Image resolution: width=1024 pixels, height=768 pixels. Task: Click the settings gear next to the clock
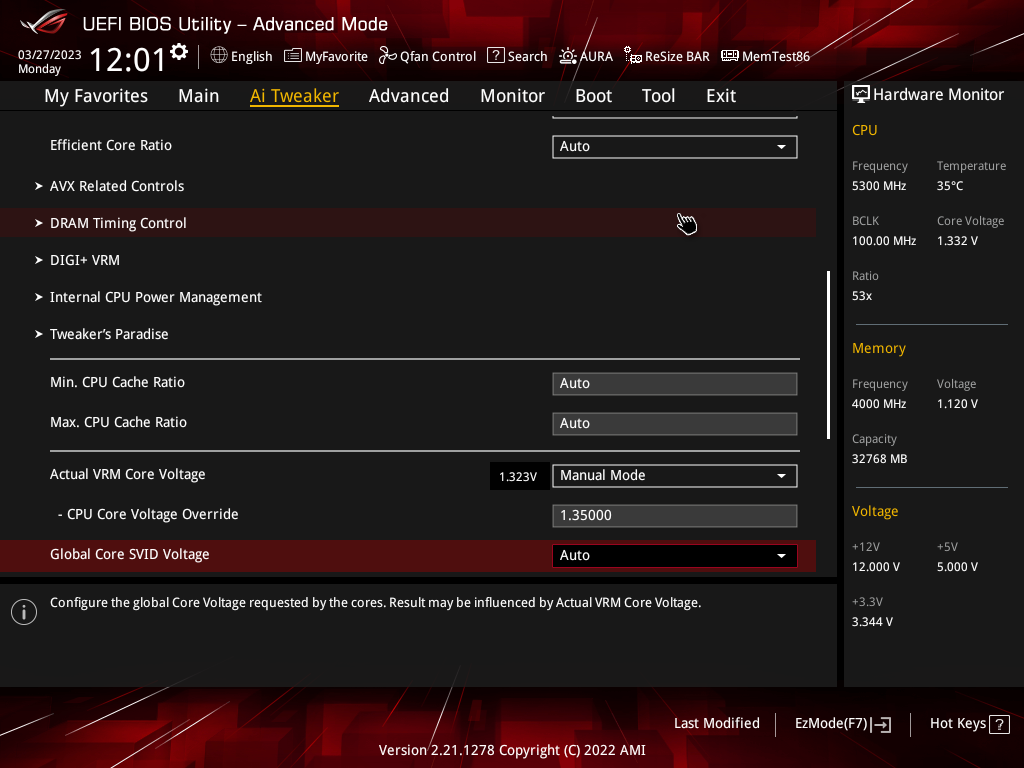179,52
